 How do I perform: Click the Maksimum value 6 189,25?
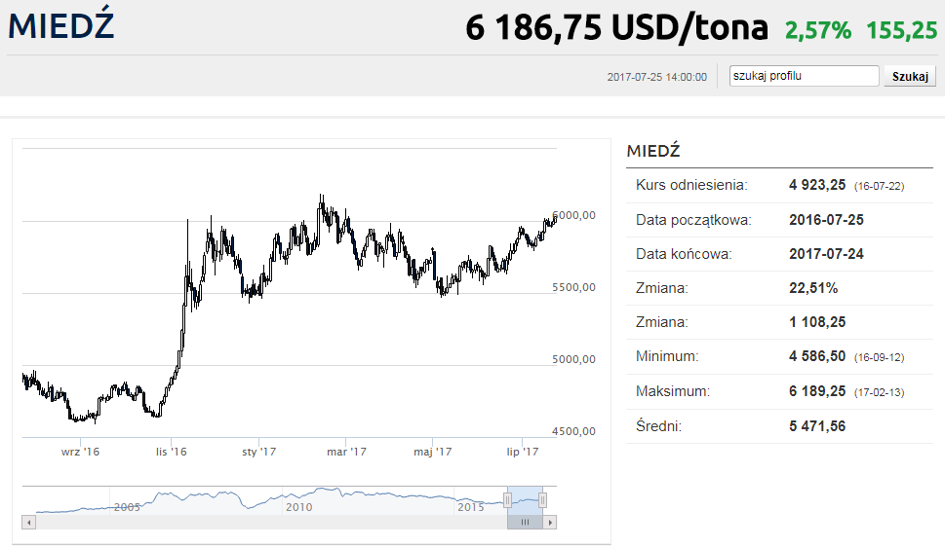pos(817,391)
